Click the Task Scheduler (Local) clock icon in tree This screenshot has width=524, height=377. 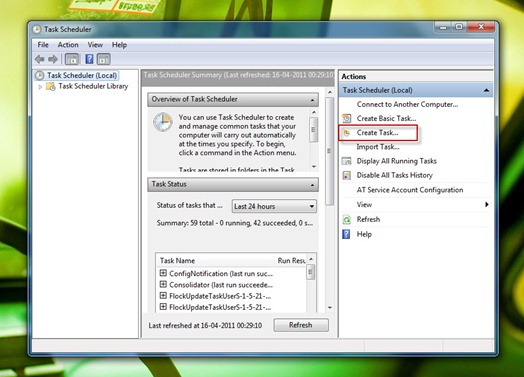(x=39, y=76)
